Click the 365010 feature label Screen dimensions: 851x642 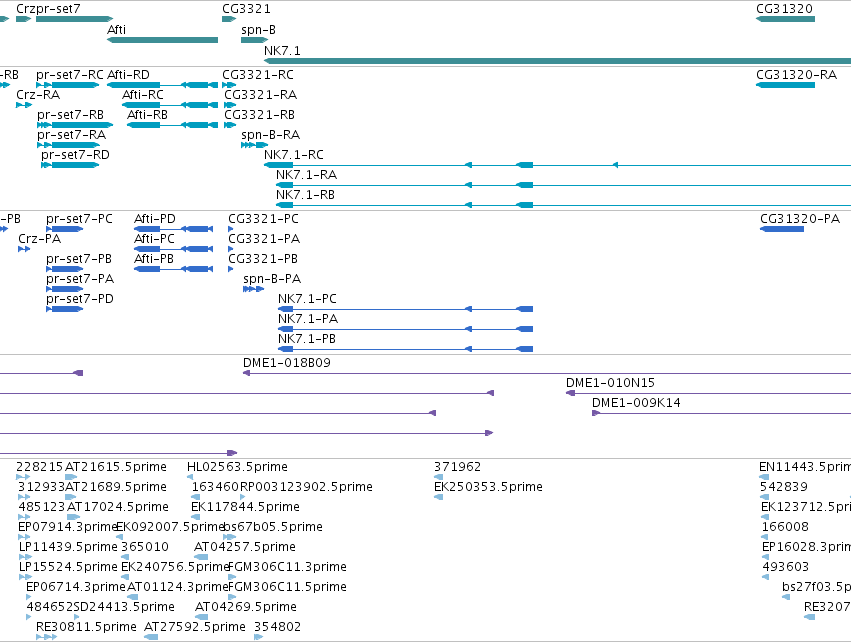point(145,547)
